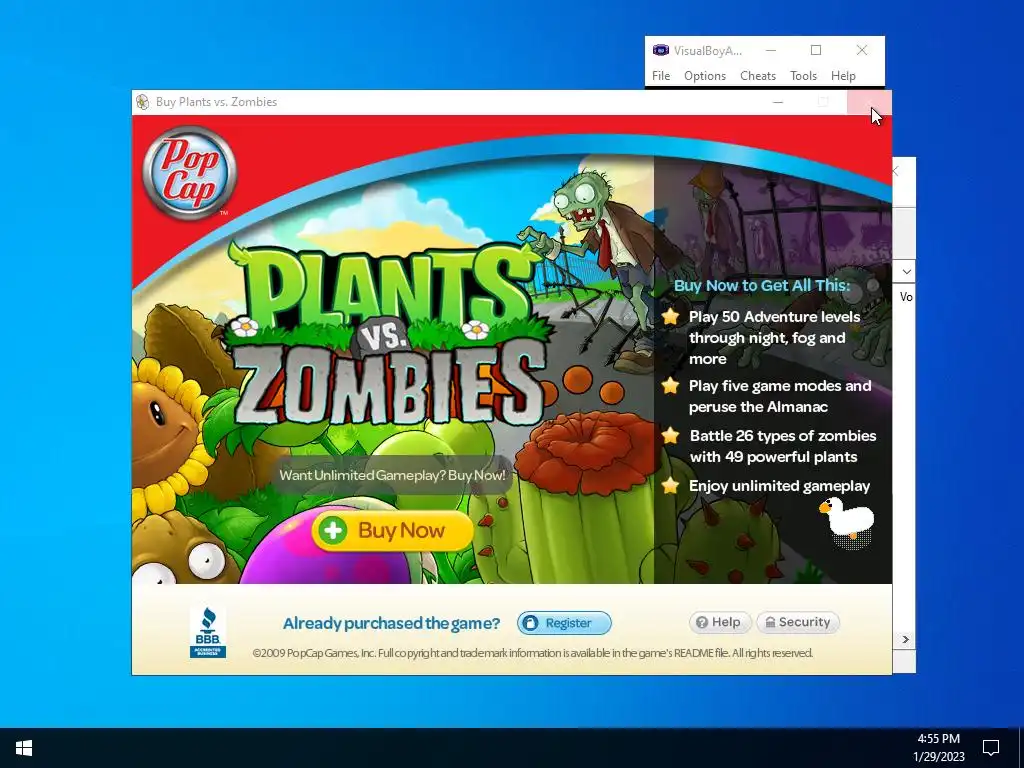Open the Action Center notifications icon
The image size is (1024, 768).
click(991, 748)
